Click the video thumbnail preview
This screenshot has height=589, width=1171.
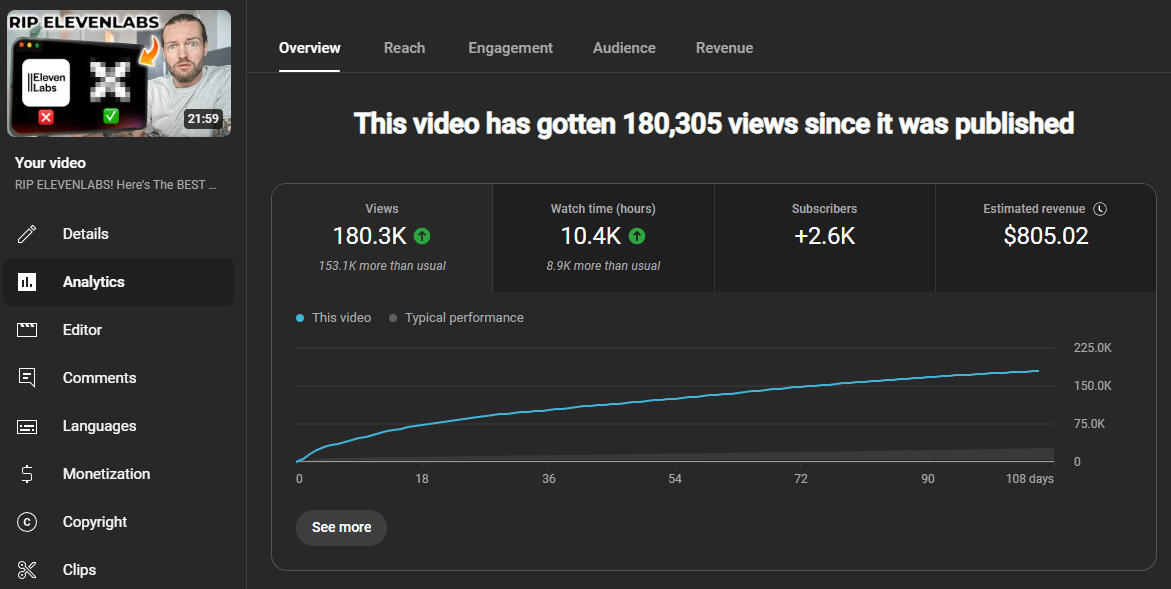(x=119, y=73)
